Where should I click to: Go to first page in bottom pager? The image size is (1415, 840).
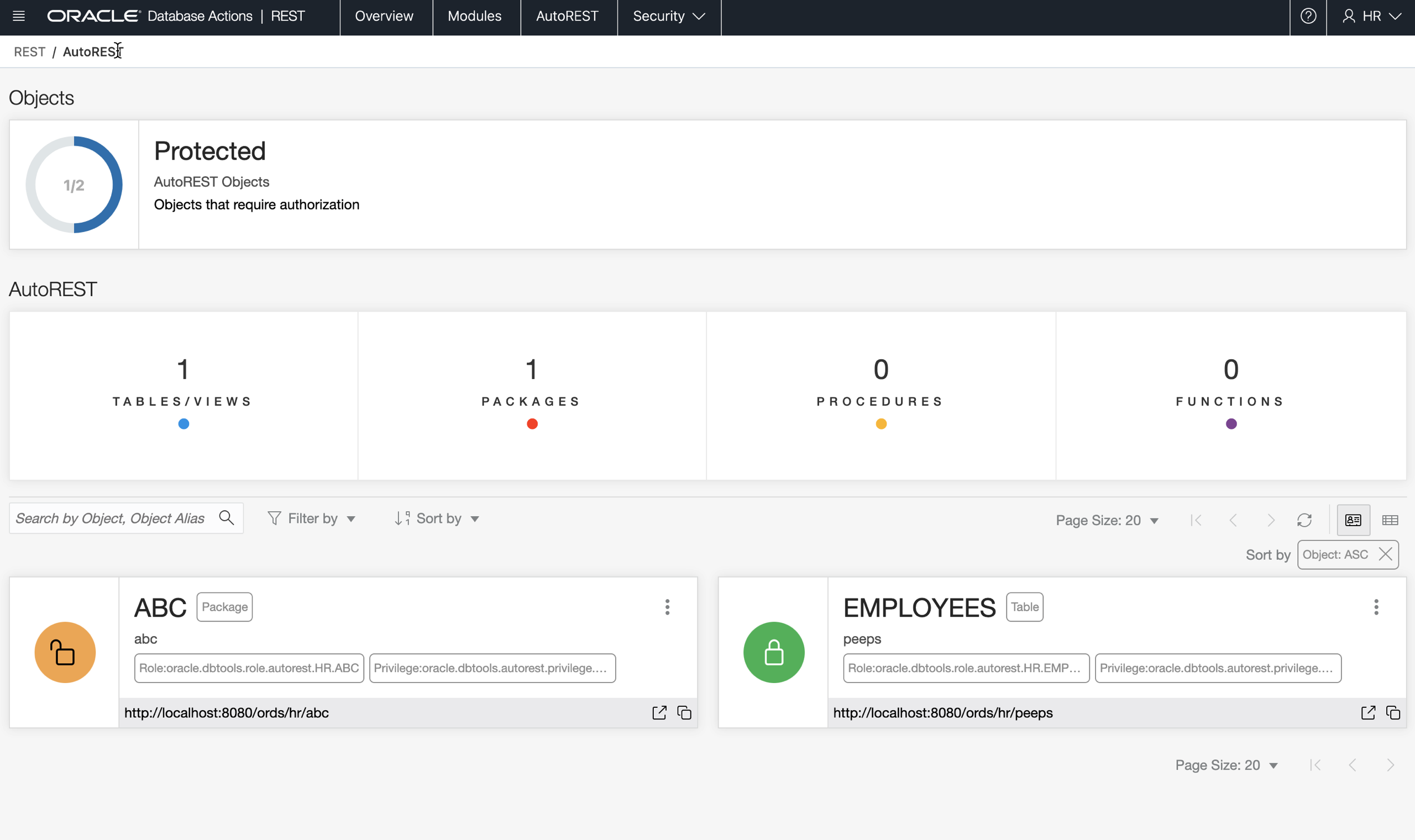(x=1315, y=765)
